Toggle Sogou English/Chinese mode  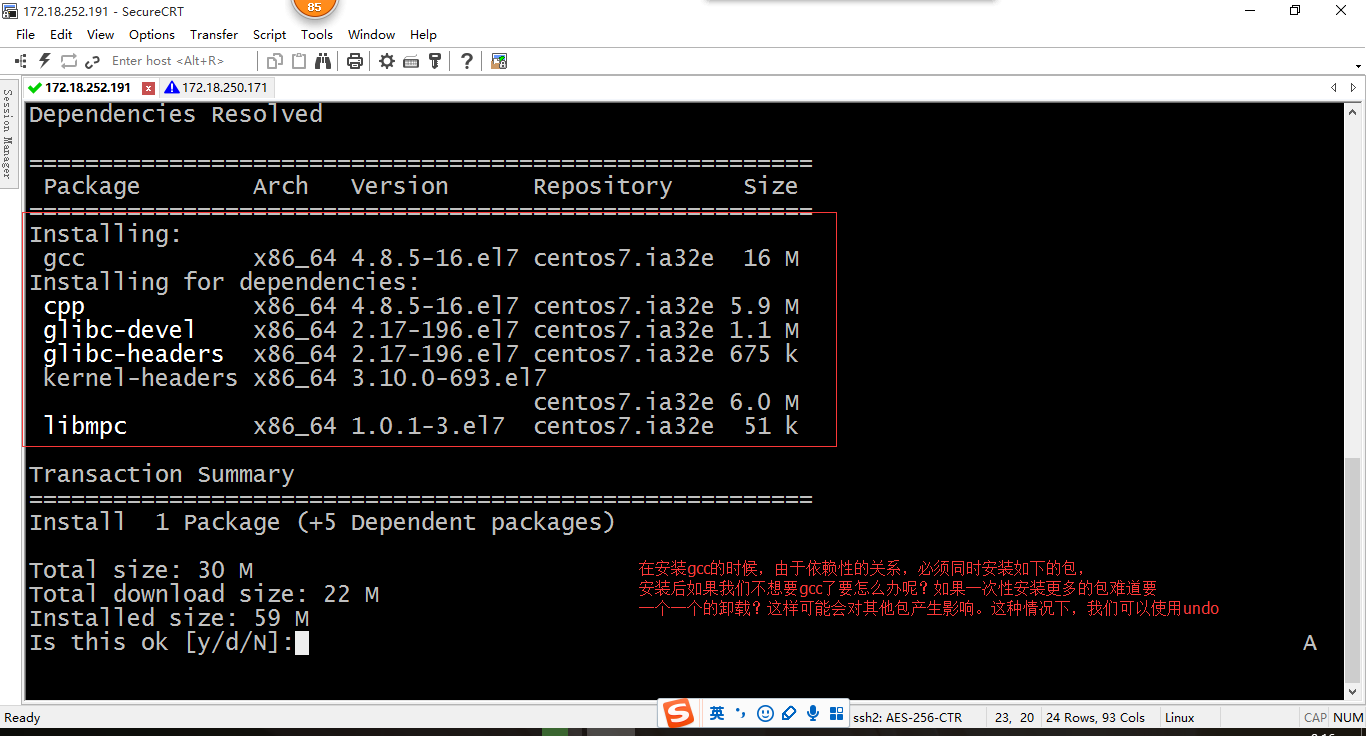tap(717, 713)
